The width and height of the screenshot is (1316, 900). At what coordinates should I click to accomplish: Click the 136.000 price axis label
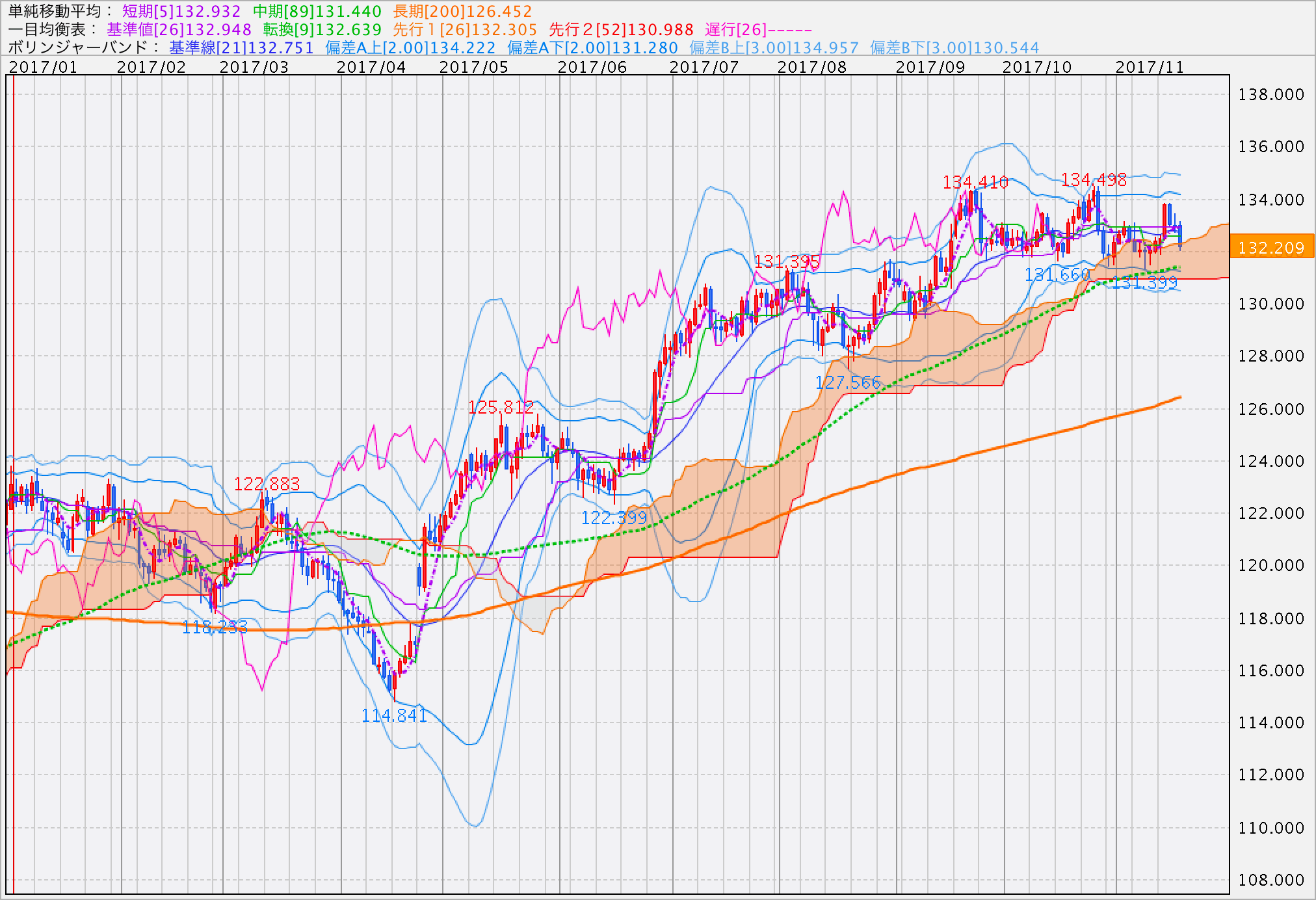[1271, 146]
